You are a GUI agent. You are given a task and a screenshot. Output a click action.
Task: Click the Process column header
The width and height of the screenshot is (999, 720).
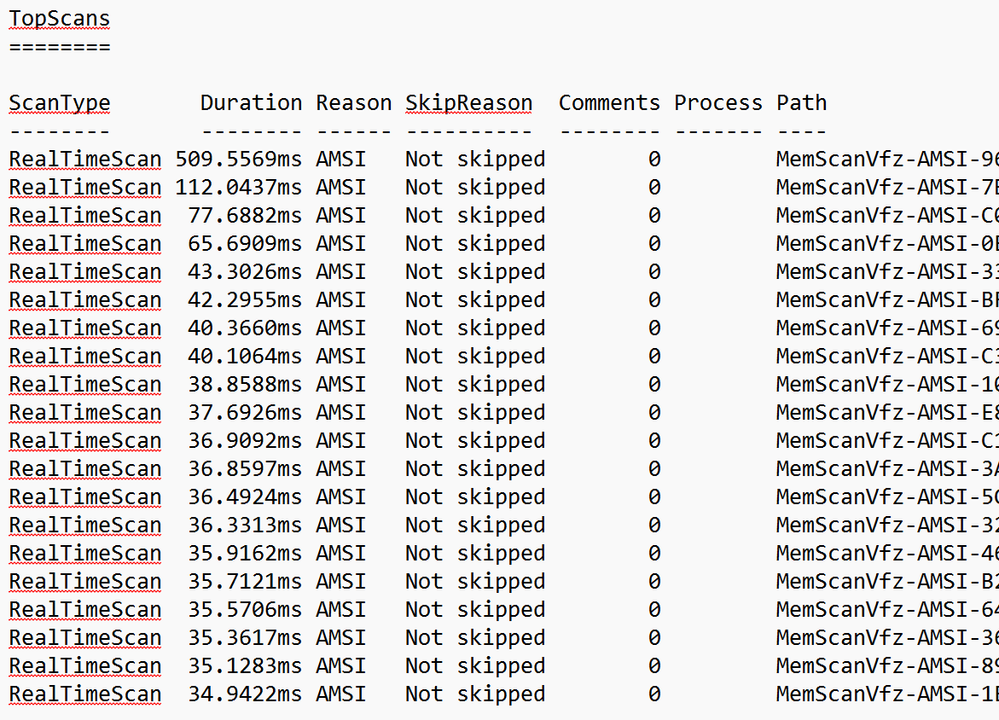pyautogui.click(x=718, y=103)
